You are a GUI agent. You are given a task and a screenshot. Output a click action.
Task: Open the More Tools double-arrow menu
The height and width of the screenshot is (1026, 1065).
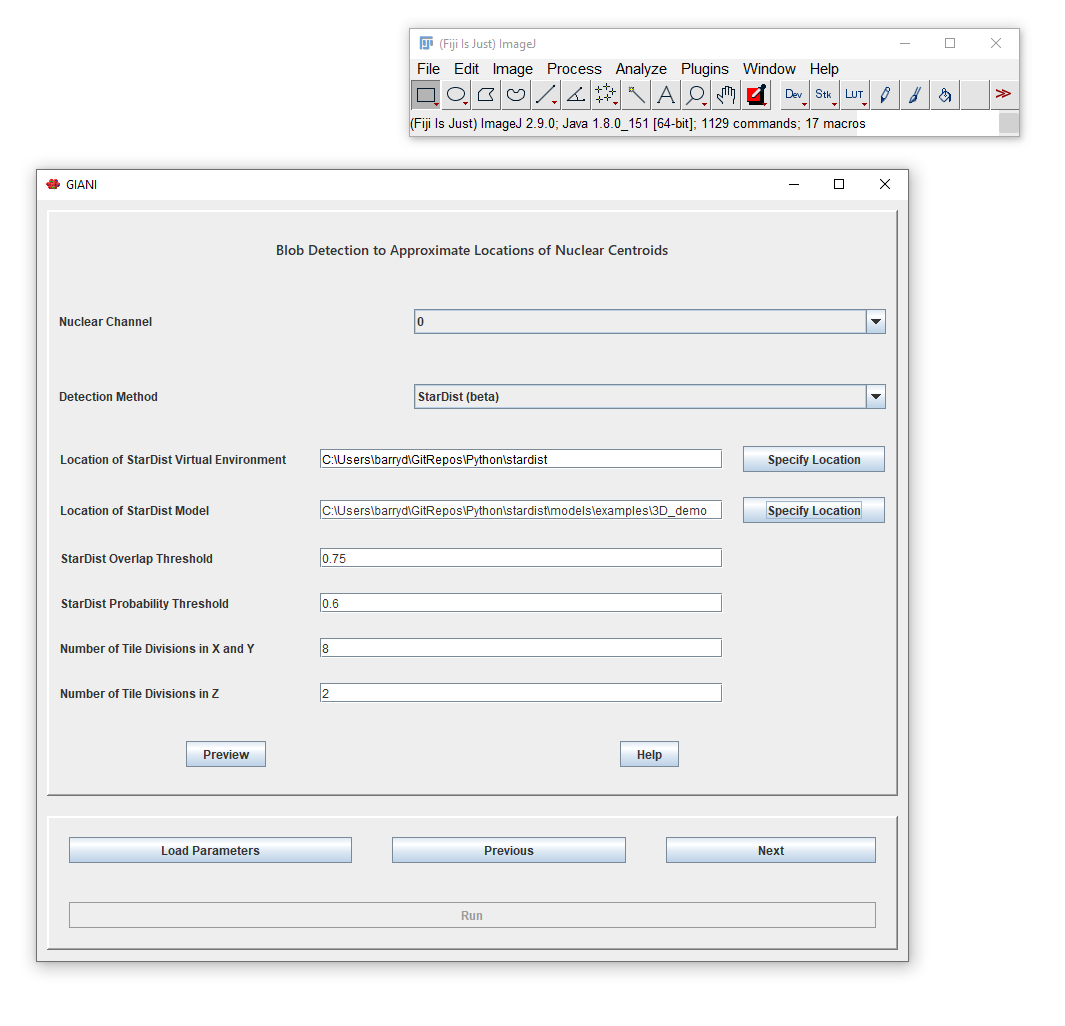click(1003, 95)
